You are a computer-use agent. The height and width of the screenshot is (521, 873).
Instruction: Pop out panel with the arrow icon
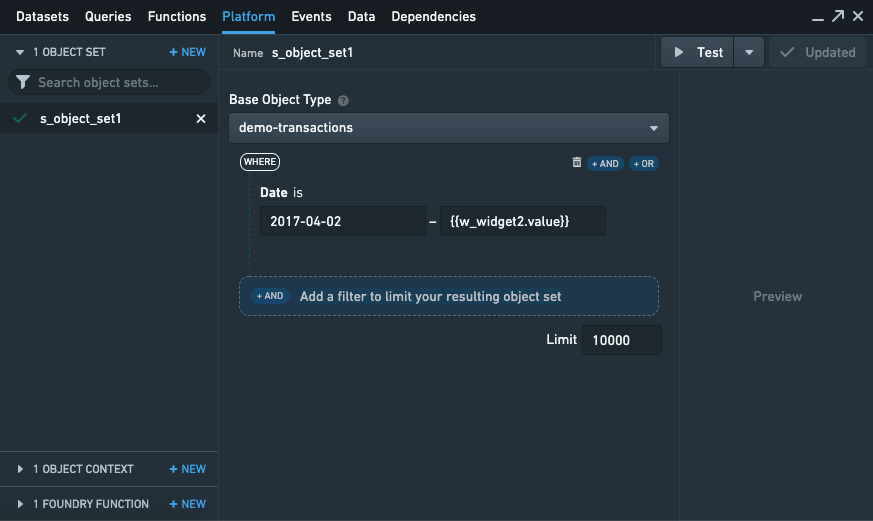[x=838, y=16]
